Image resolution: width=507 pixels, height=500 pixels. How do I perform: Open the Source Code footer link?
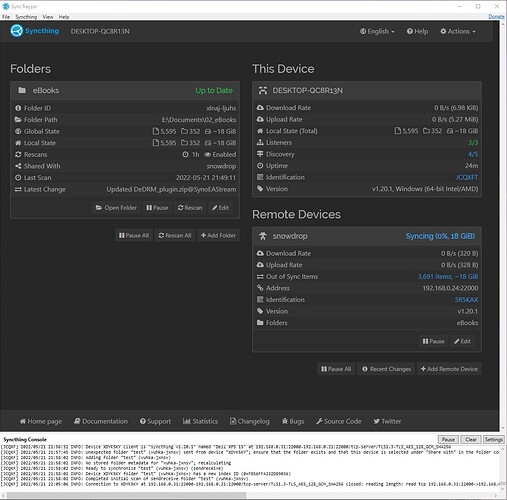(x=339, y=421)
